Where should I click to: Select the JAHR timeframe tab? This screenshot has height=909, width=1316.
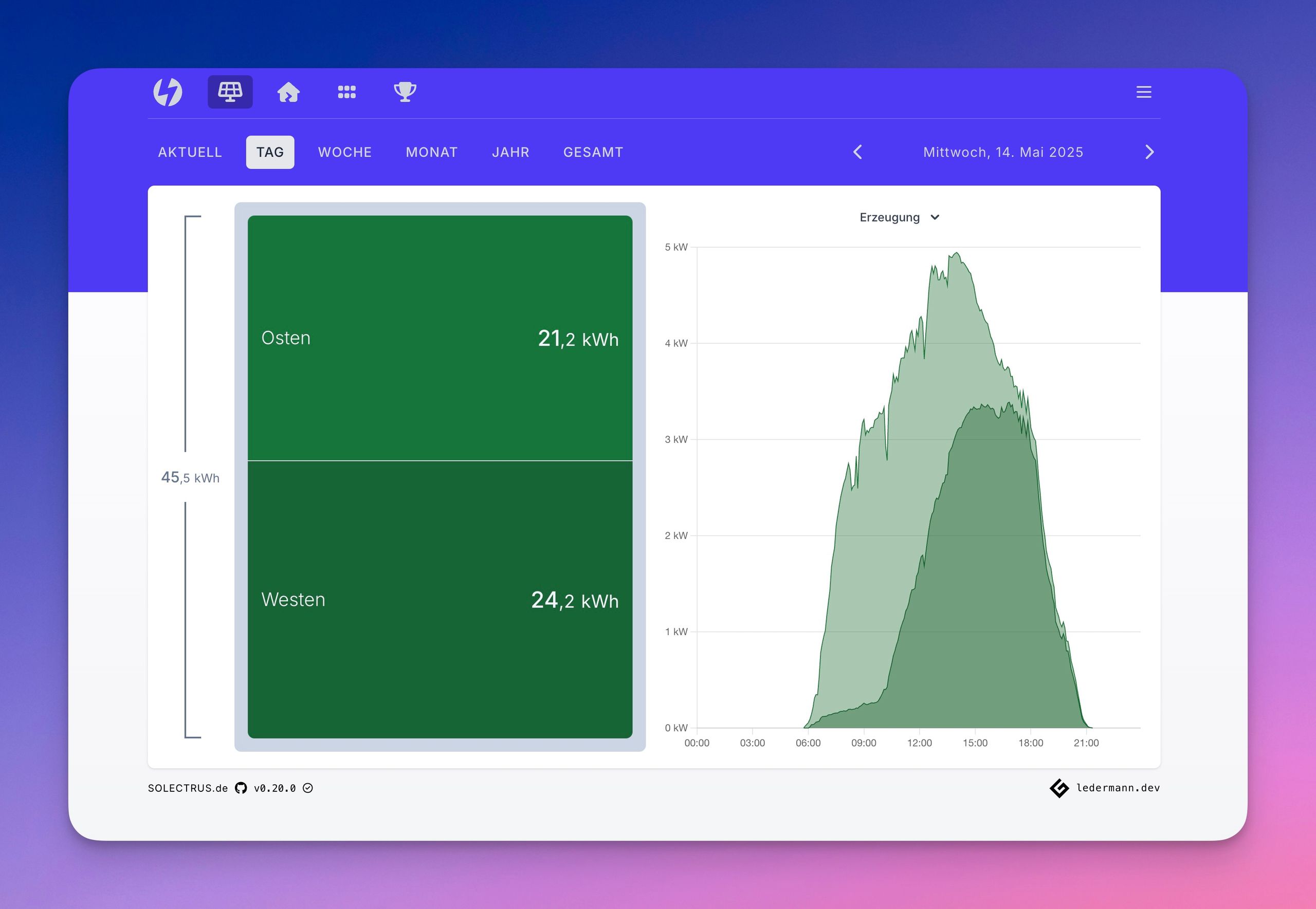pos(510,152)
